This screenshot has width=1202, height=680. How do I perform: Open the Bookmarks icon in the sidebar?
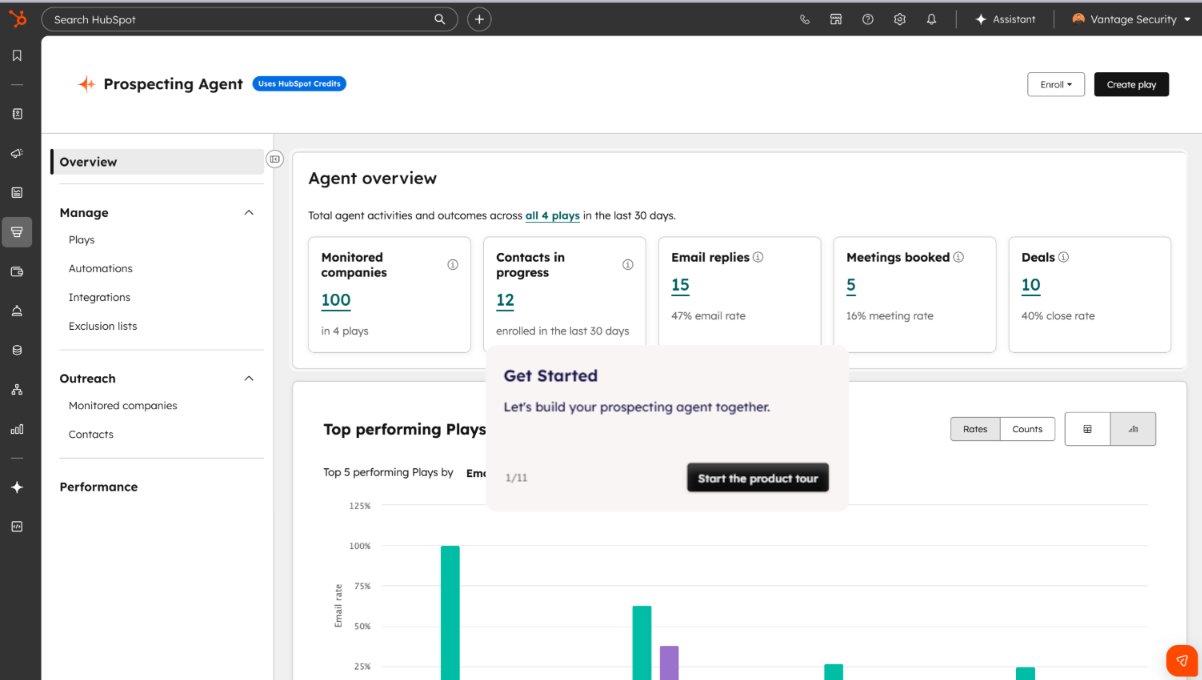(17, 56)
